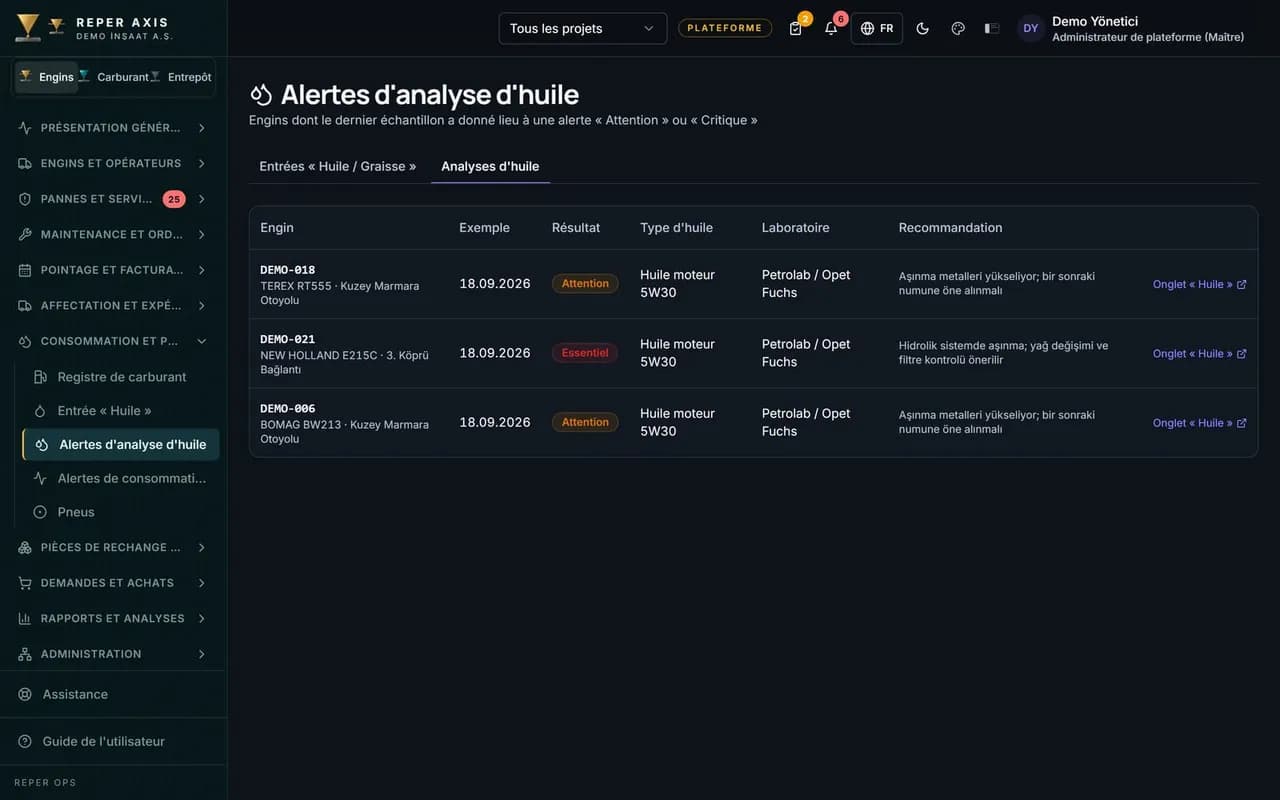Switch to the Entrées « Huile / Graisse » tab

point(338,166)
